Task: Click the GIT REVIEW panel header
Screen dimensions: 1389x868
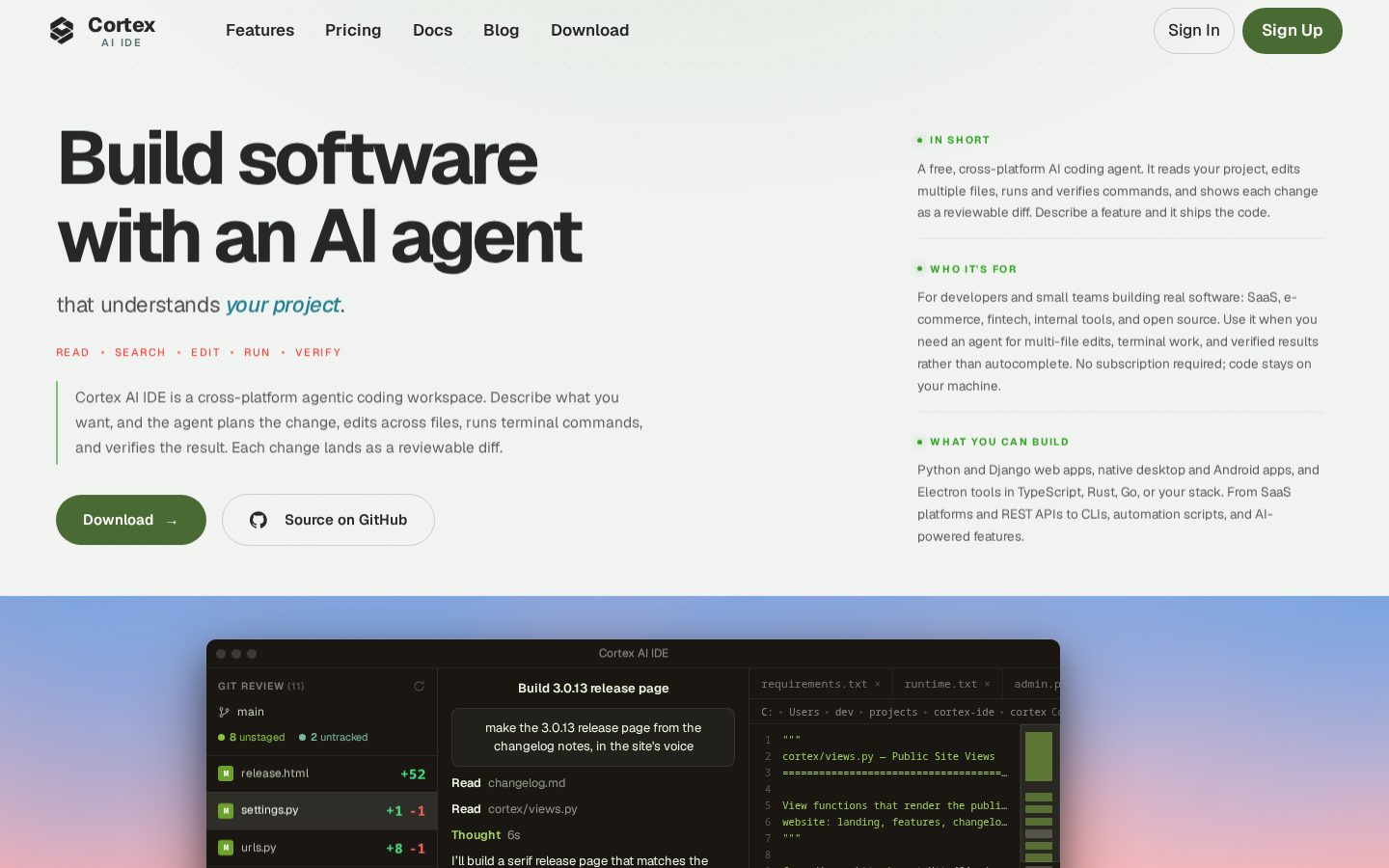Action: click(x=260, y=687)
